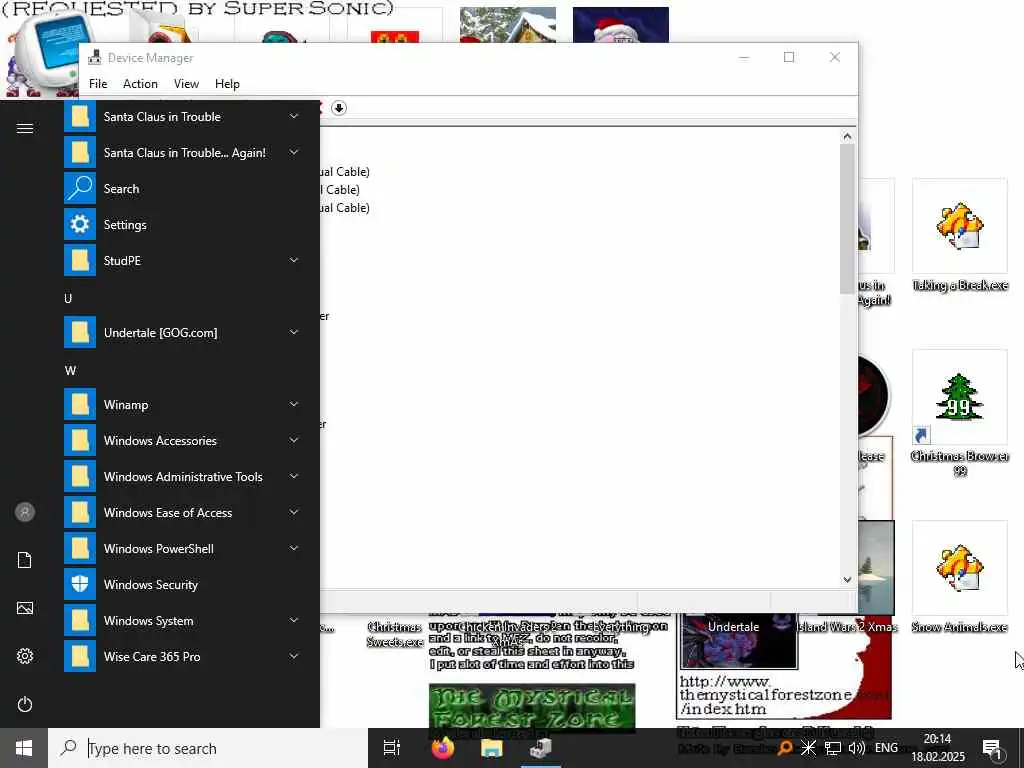Open the Santa Claus in Trouble folder icon
The width and height of the screenshot is (1024, 768).
pyautogui.click(x=80, y=117)
